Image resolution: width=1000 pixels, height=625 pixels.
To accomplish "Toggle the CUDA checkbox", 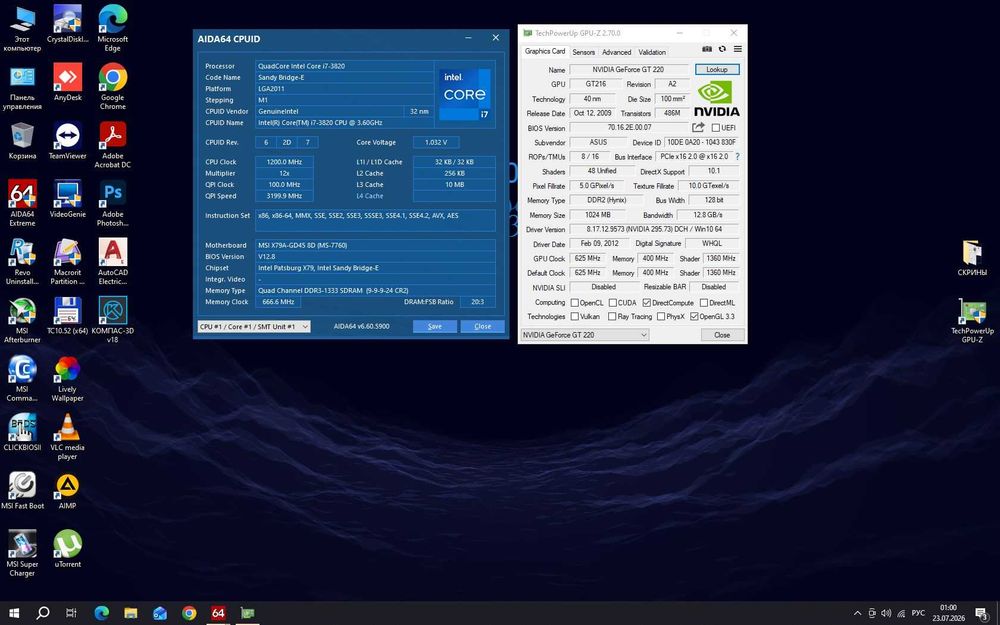I will (x=613, y=303).
